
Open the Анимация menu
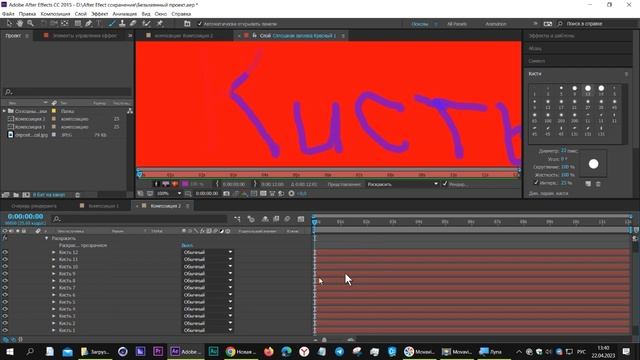click(125, 14)
